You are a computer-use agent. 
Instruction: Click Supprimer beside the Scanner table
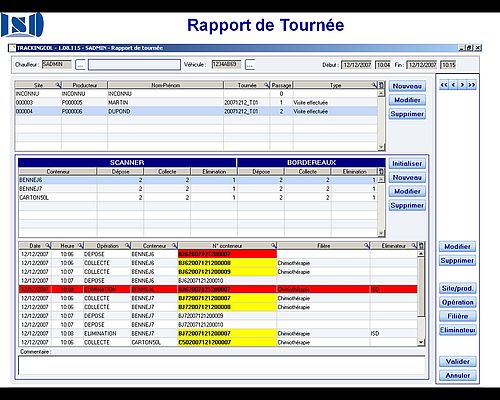tap(407, 206)
